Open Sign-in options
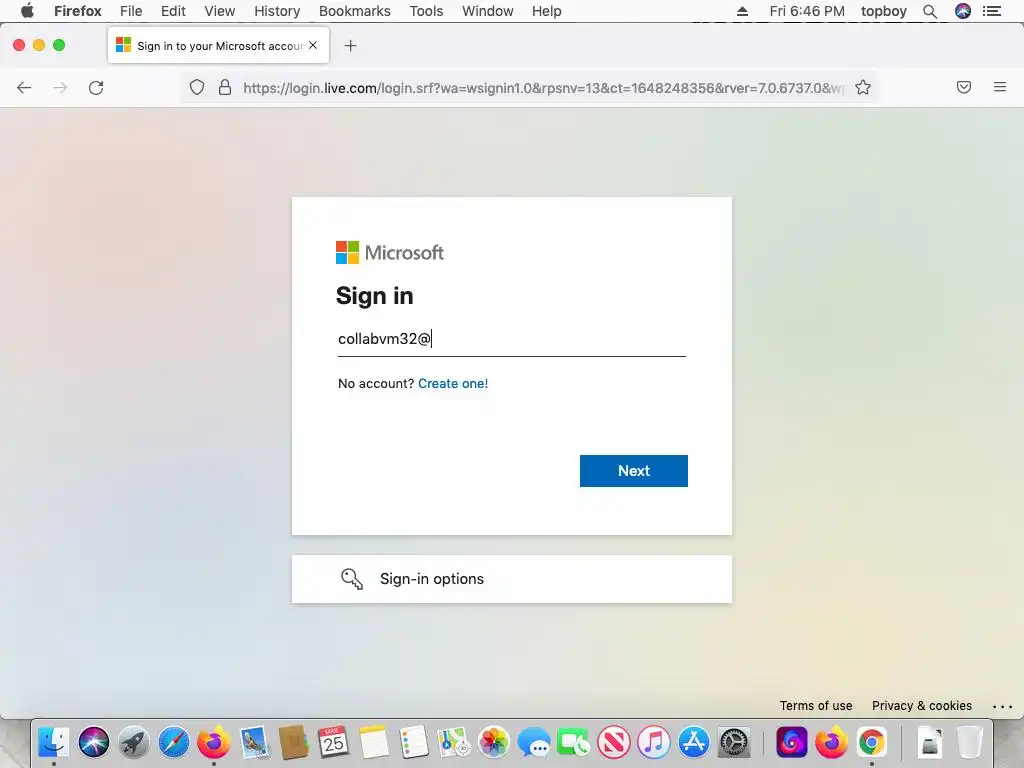Image resolution: width=1024 pixels, height=768 pixels. pyautogui.click(x=512, y=579)
